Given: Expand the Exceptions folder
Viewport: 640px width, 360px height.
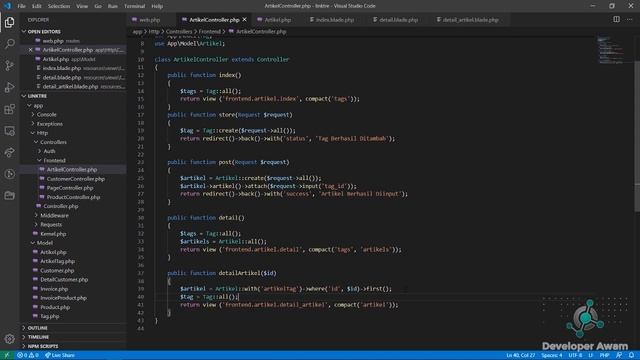Looking at the screenshot, I should (x=49, y=124).
